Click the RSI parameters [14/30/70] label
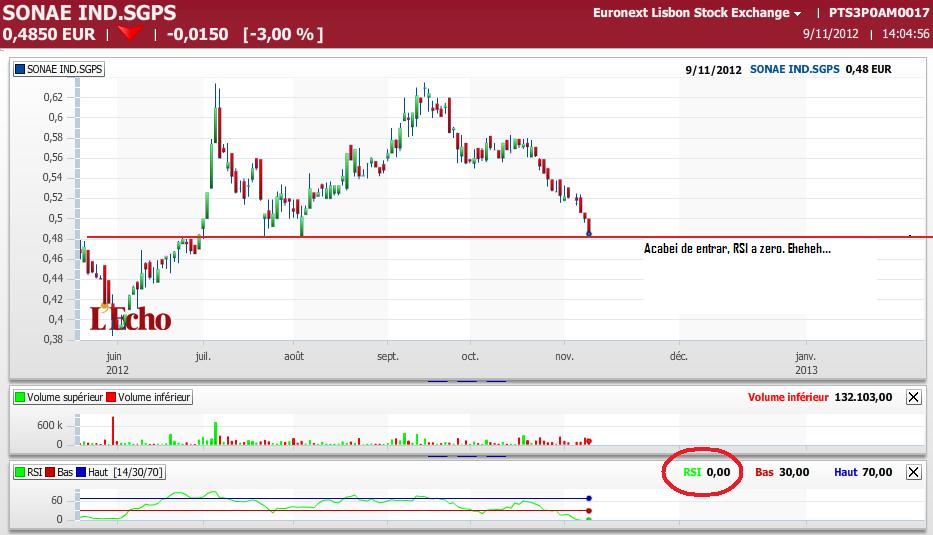This screenshot has width=933, height=535. [138, 472]
